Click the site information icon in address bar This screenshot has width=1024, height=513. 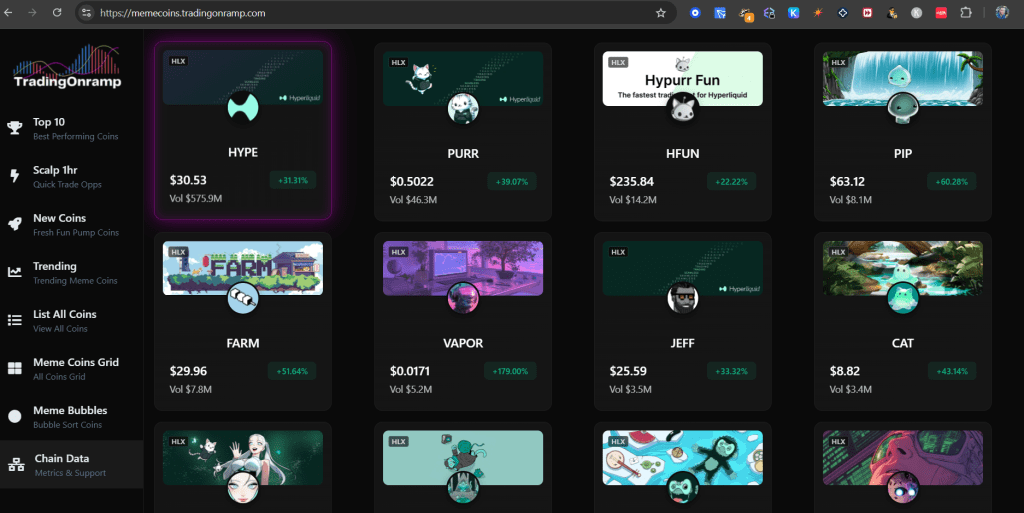click(86, 13)
